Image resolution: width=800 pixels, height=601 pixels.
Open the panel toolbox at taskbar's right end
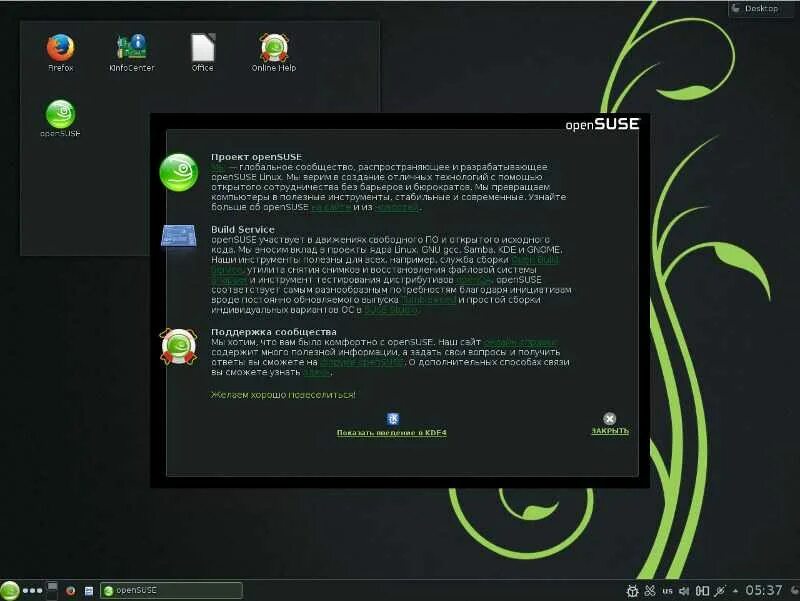coord(794,591)
